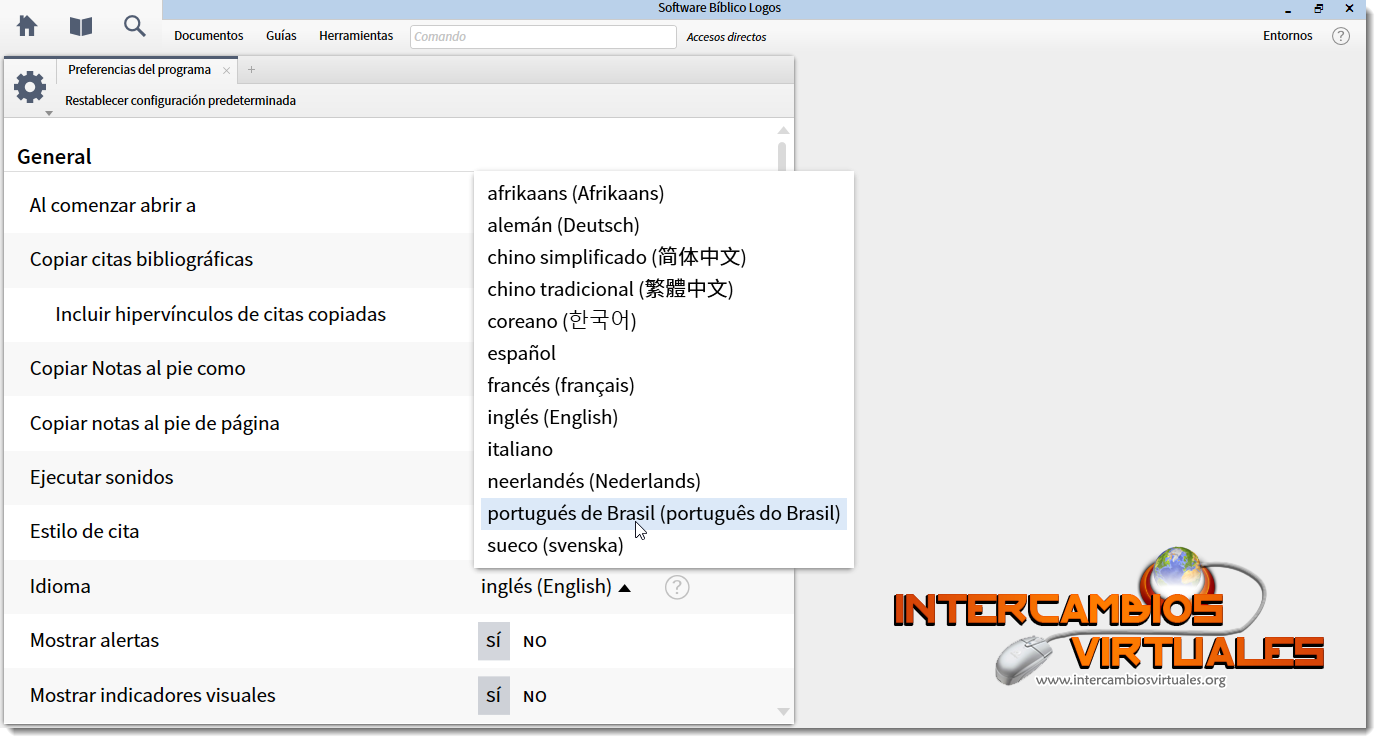Select afrikaans (Afrikaans) language

pos(664,193)
